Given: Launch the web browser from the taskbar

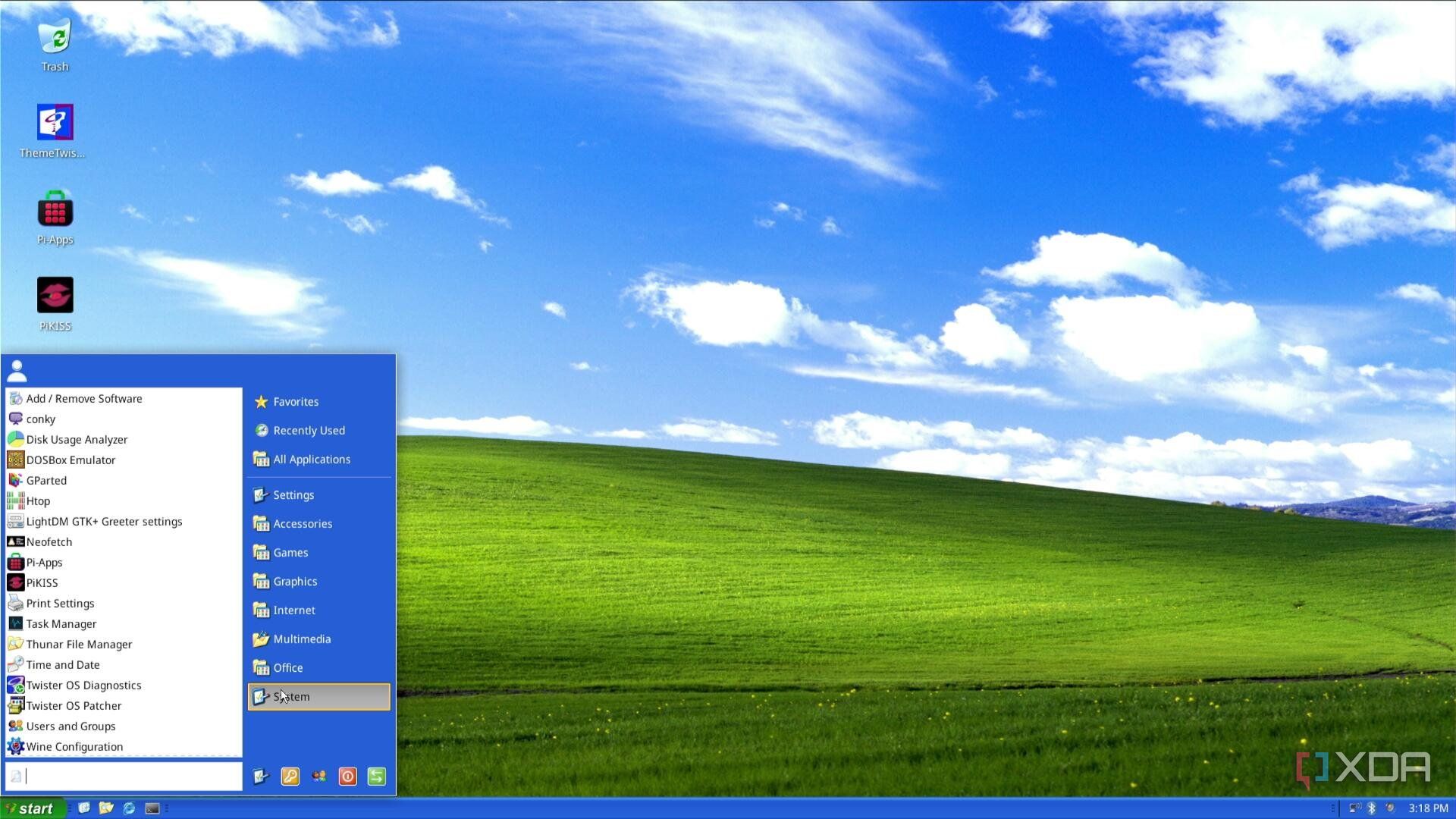Looking at the screenshot, I should click(129, 808).
